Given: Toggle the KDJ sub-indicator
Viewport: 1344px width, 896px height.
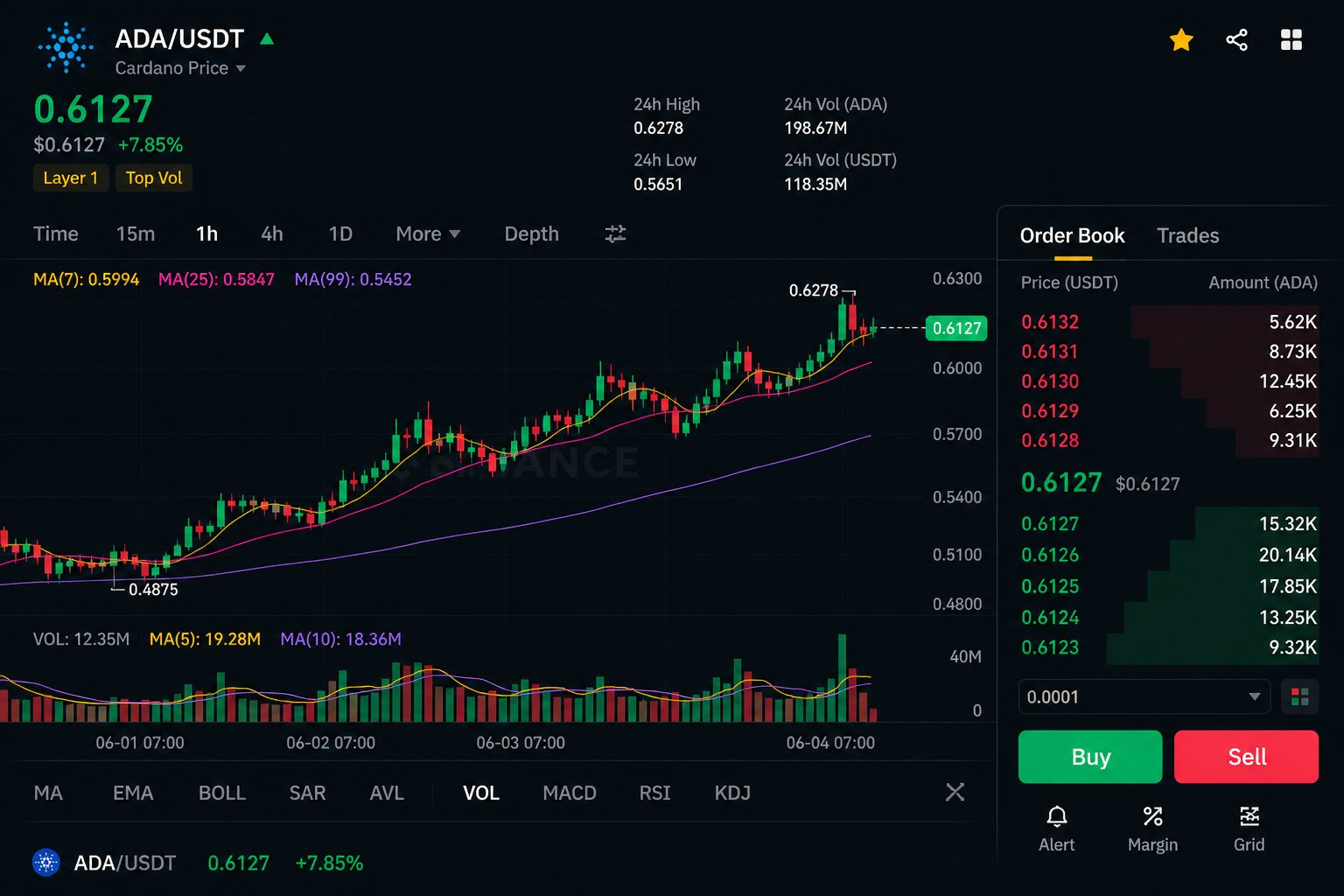Looking at the screenshot, I should pyautogui.click(x=732, y=793).
